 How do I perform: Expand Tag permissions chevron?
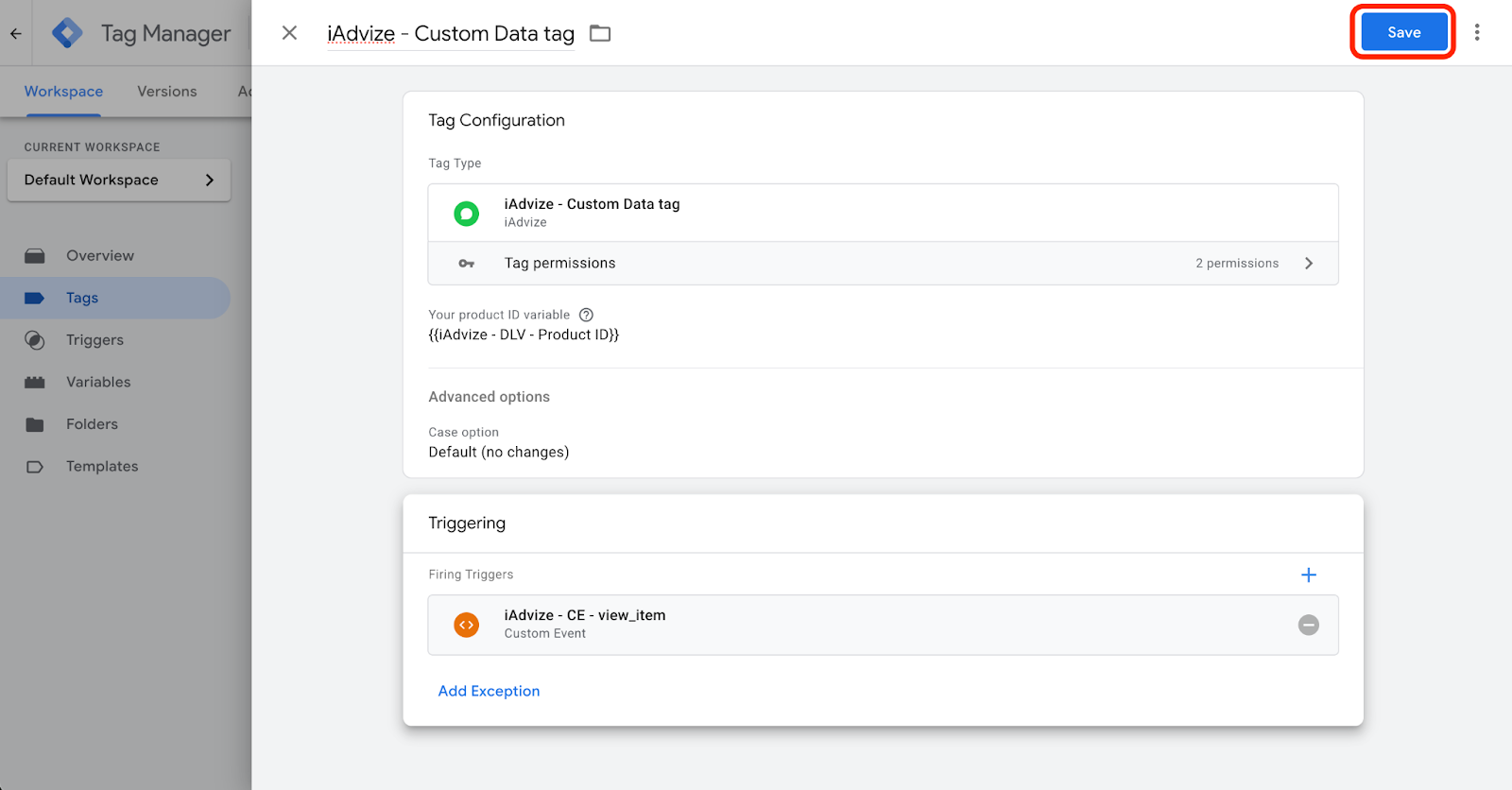[x=1309, y=264]
